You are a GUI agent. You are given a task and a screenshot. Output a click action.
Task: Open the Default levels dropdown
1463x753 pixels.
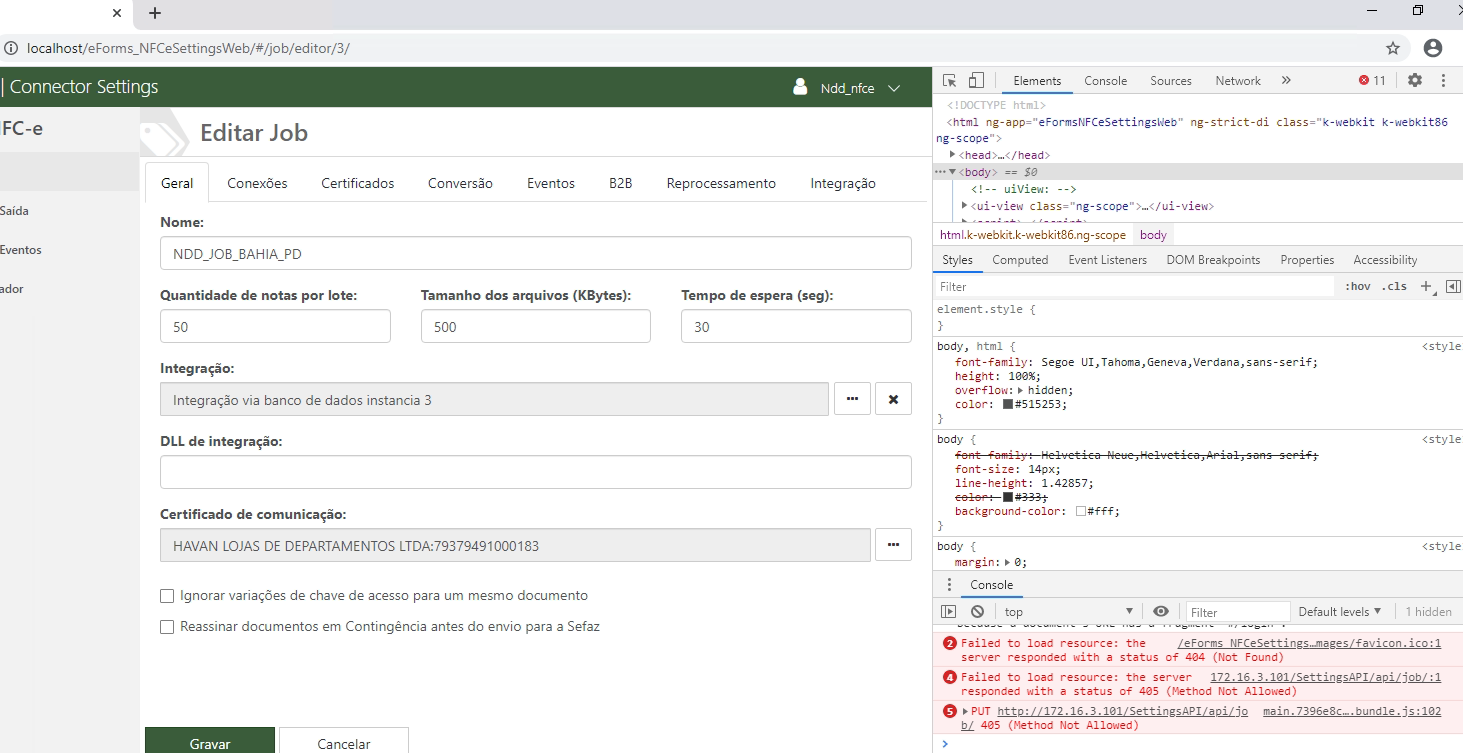(1339, 612)
